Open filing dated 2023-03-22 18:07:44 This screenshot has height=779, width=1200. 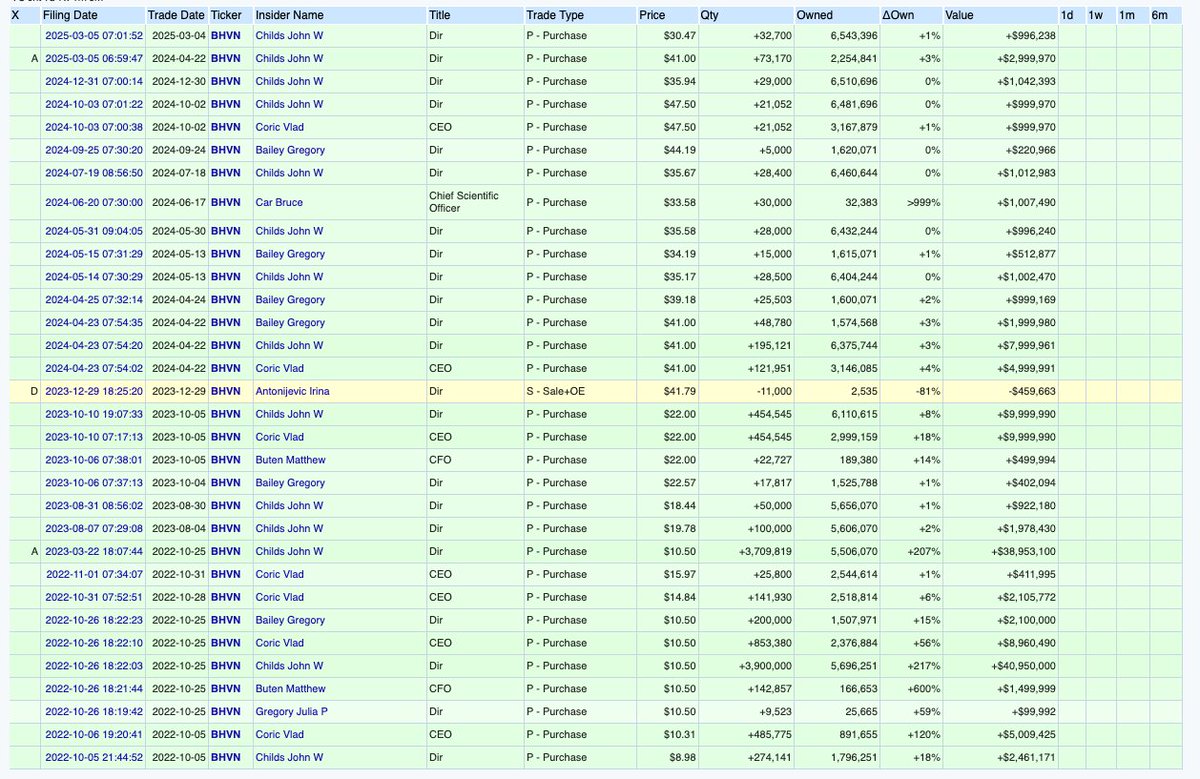coord(94,551)
